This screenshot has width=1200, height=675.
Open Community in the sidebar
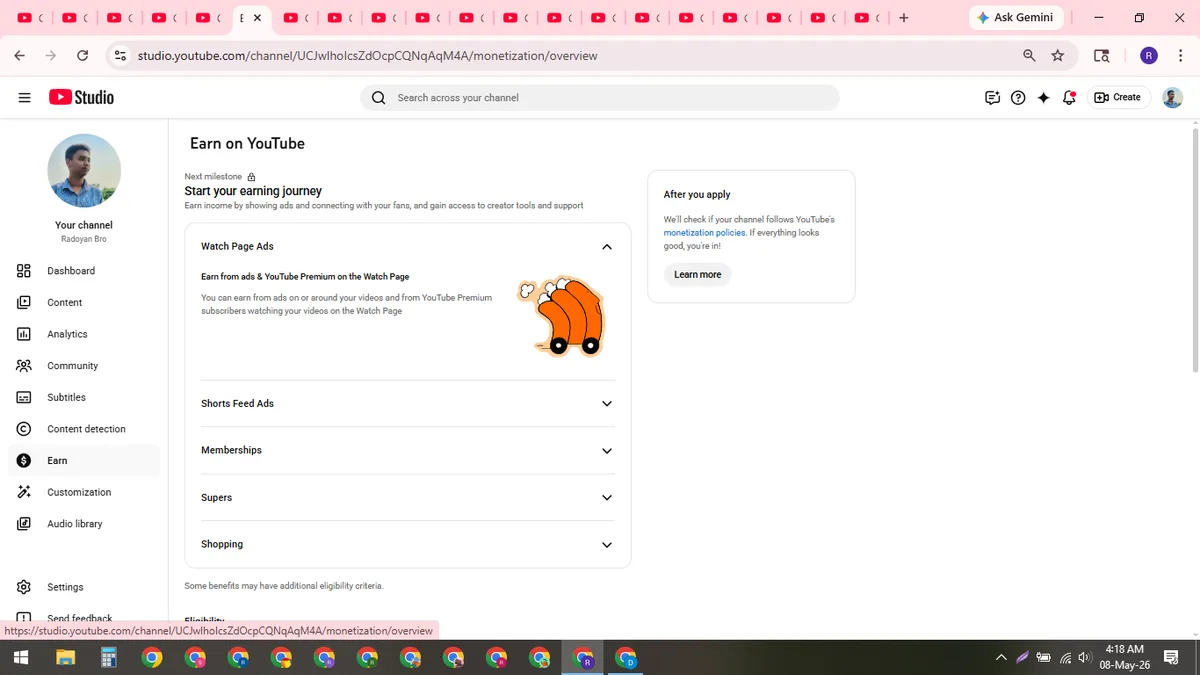coord(84,366)
